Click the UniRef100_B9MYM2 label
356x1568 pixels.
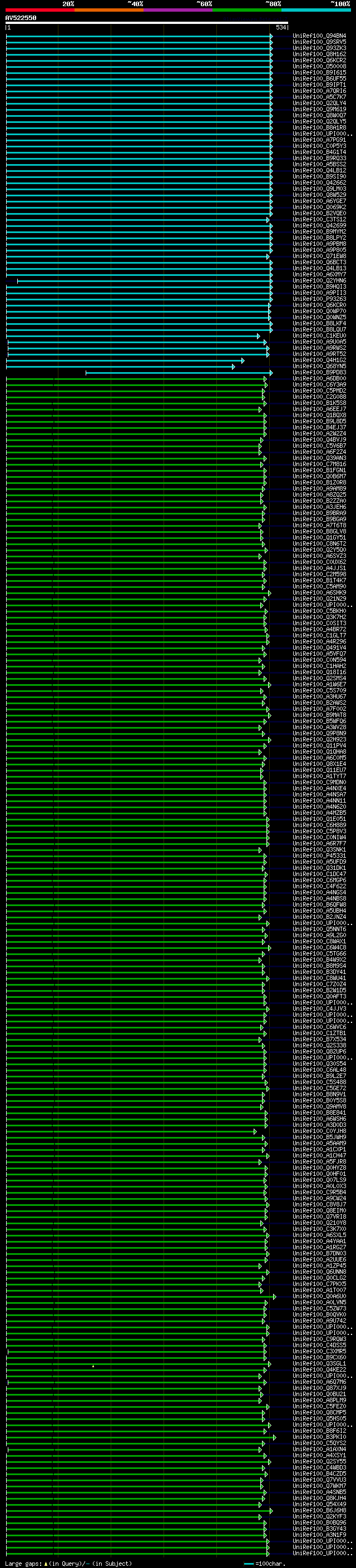[x=319, y=231]
